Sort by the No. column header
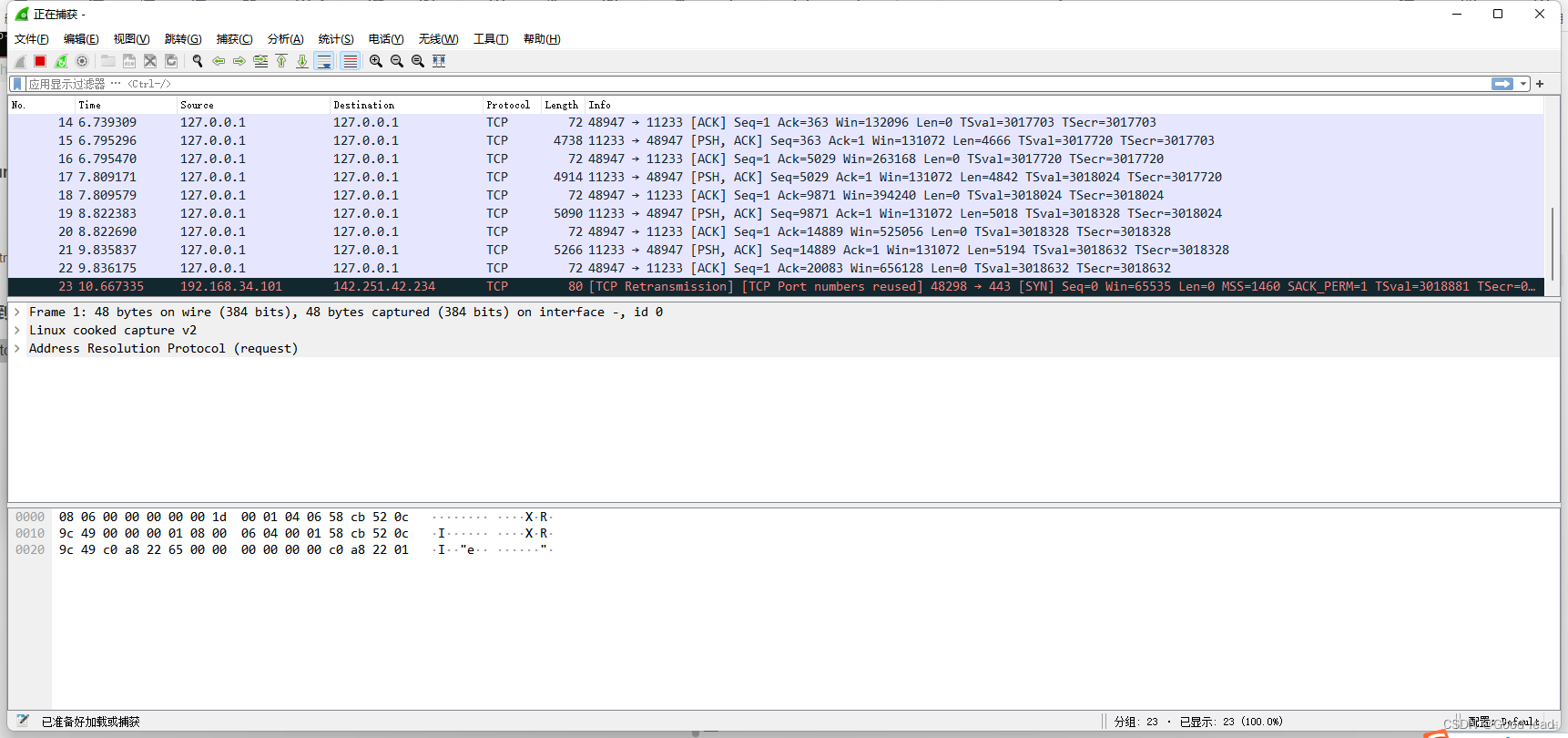Screen dimensions: 1568x738 coord(41,105)
